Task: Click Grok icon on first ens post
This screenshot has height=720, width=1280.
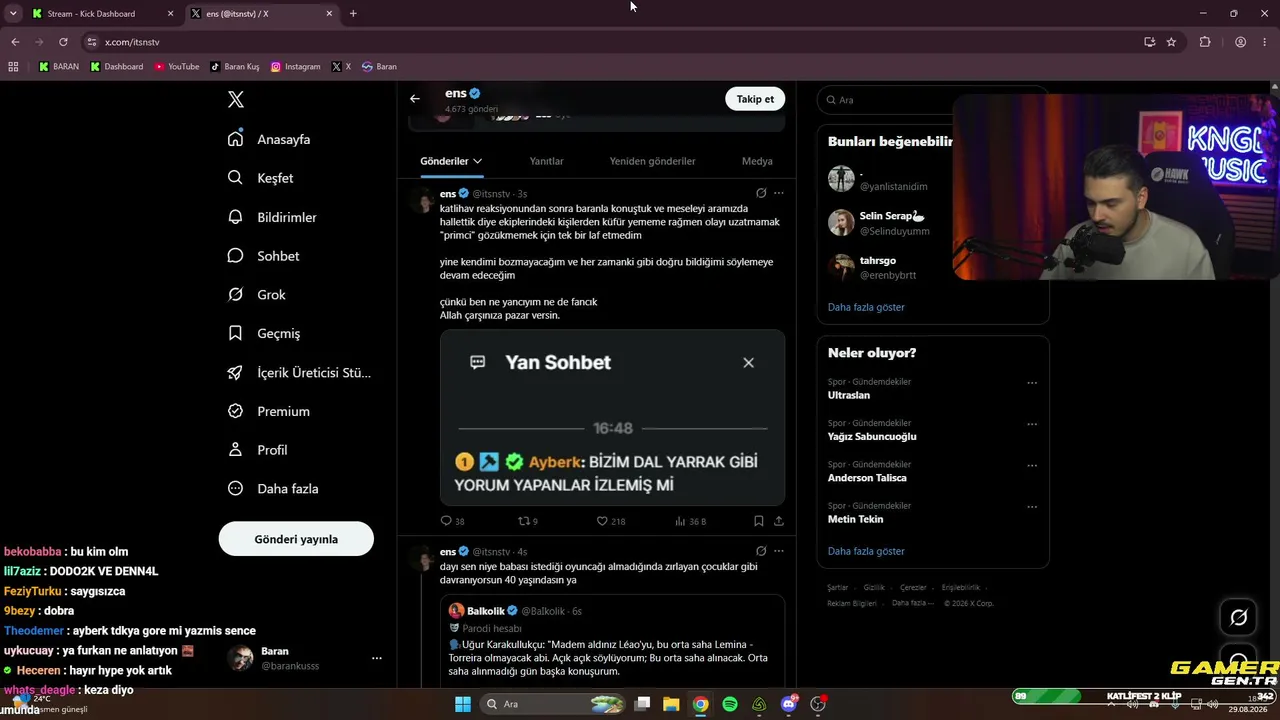Action: coord(761,193)
